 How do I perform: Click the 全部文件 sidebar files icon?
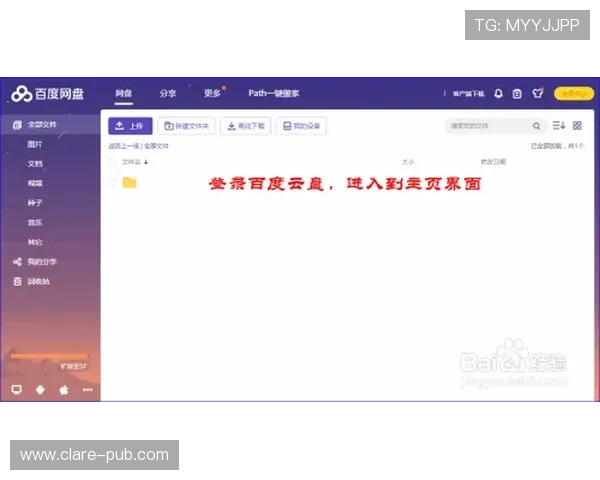17,125
